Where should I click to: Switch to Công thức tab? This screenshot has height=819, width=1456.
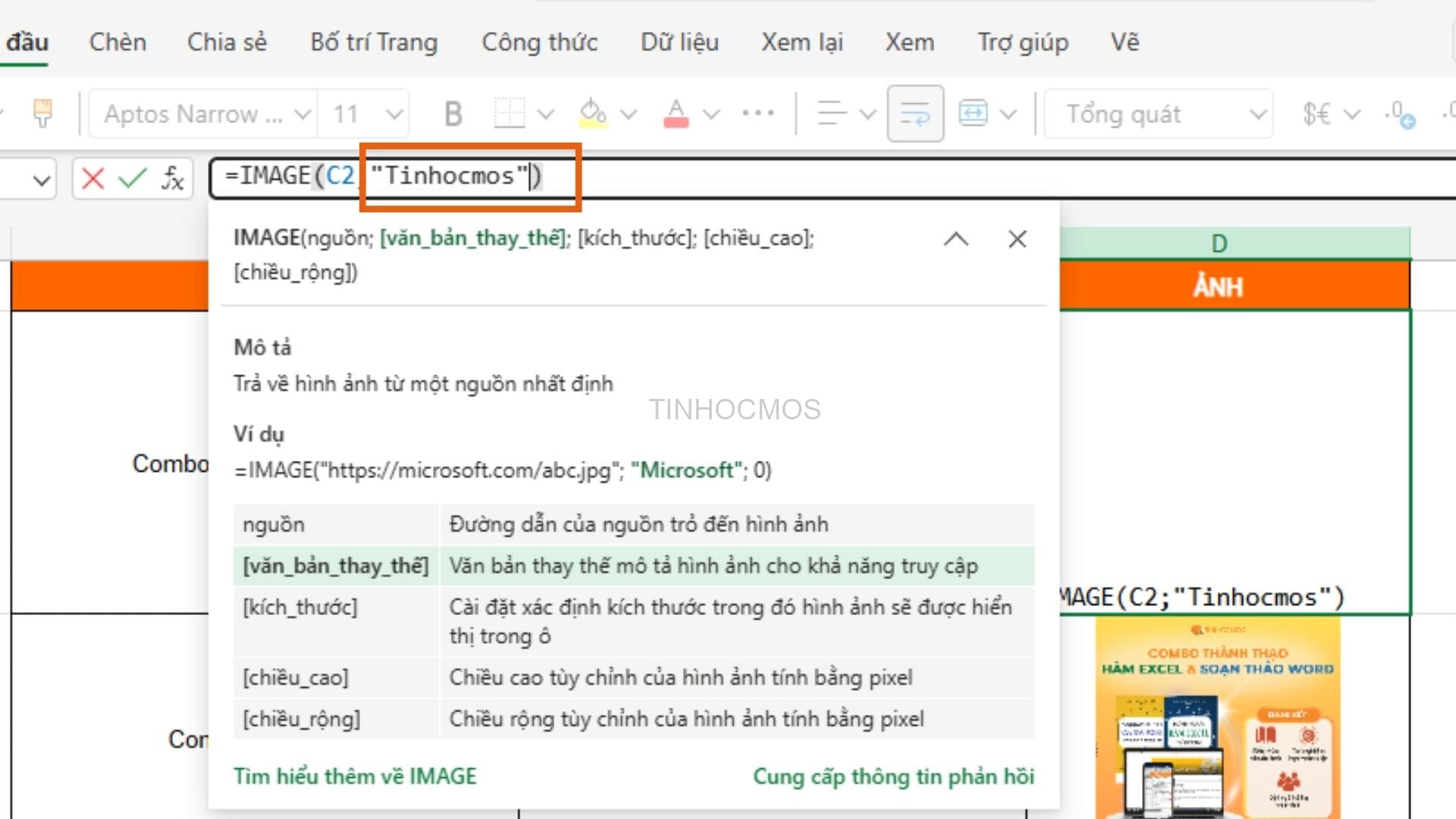click(x=539, y=42)
